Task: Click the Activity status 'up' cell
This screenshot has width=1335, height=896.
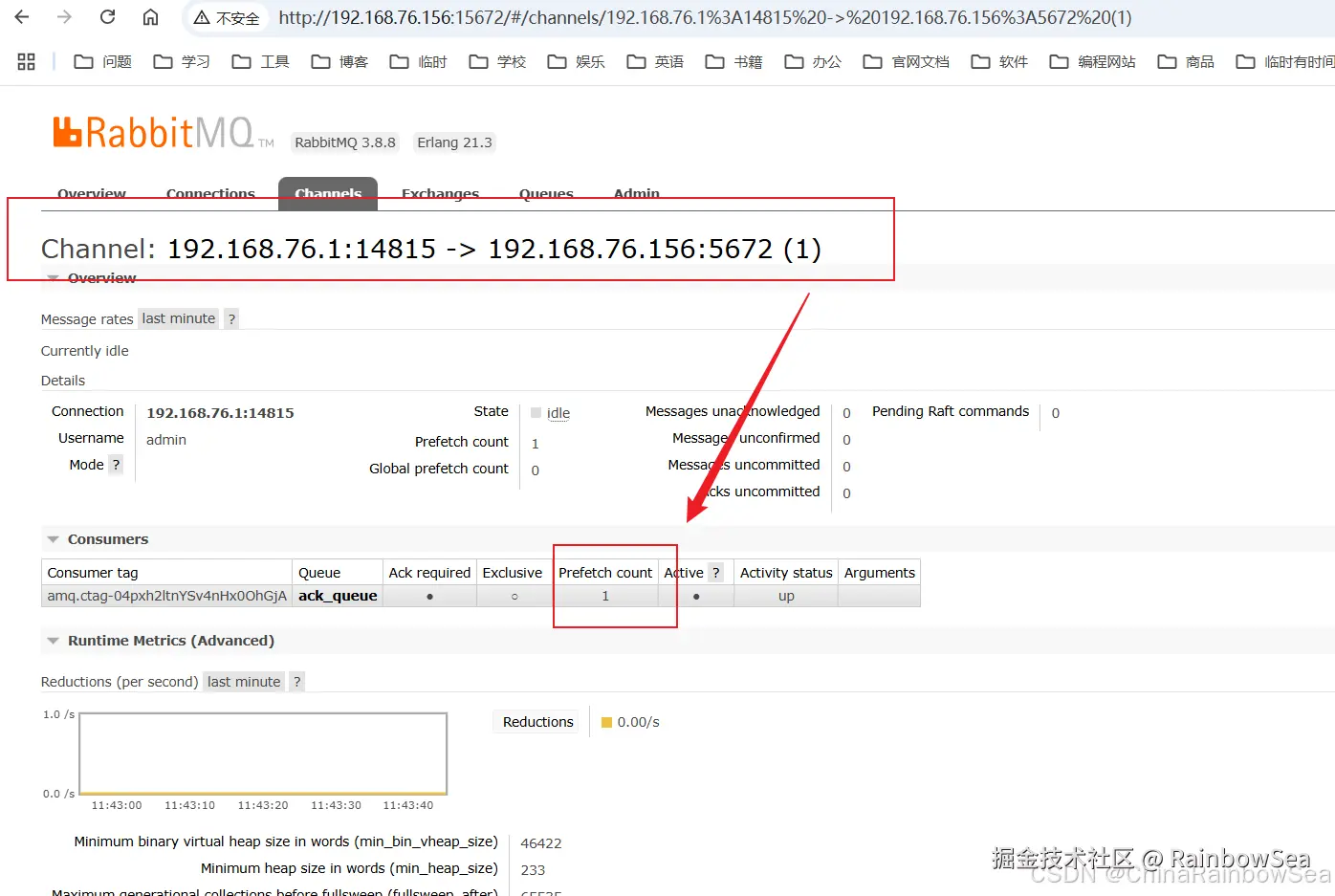Action: coord(786,596)
